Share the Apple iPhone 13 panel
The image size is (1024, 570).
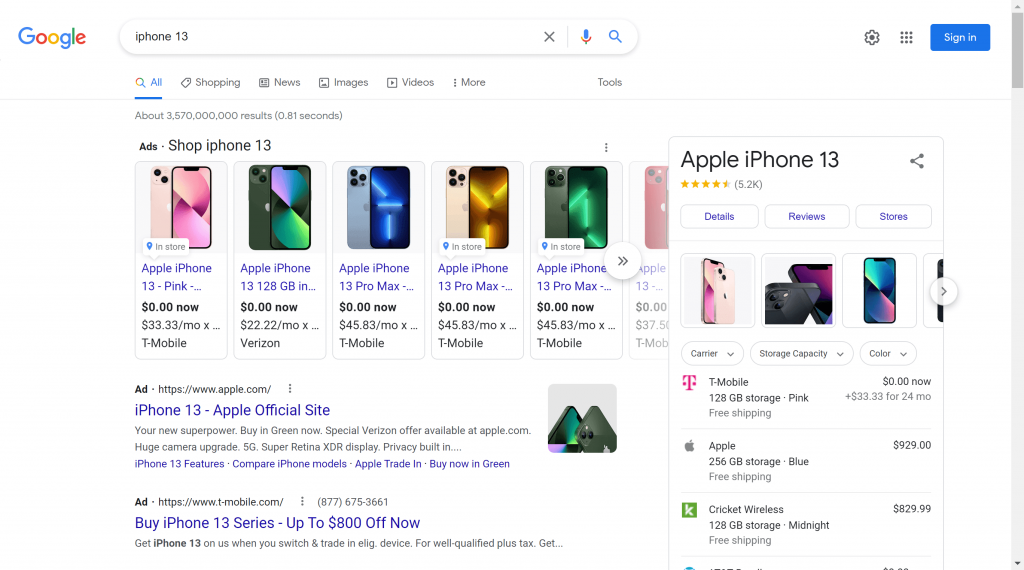pyautogui.click(x=917, y=161)
